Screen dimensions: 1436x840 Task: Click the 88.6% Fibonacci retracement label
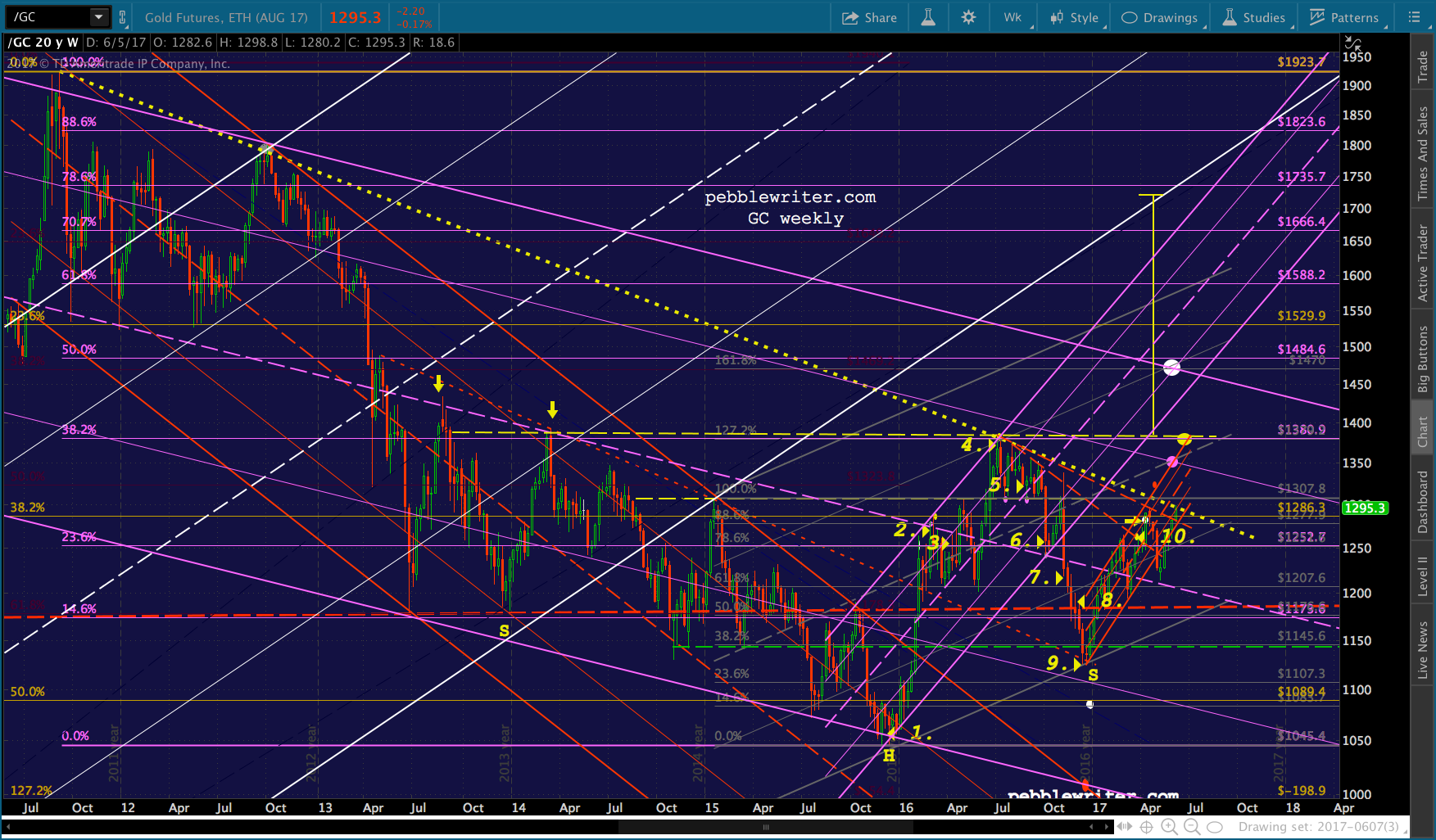tap(79, 122)
